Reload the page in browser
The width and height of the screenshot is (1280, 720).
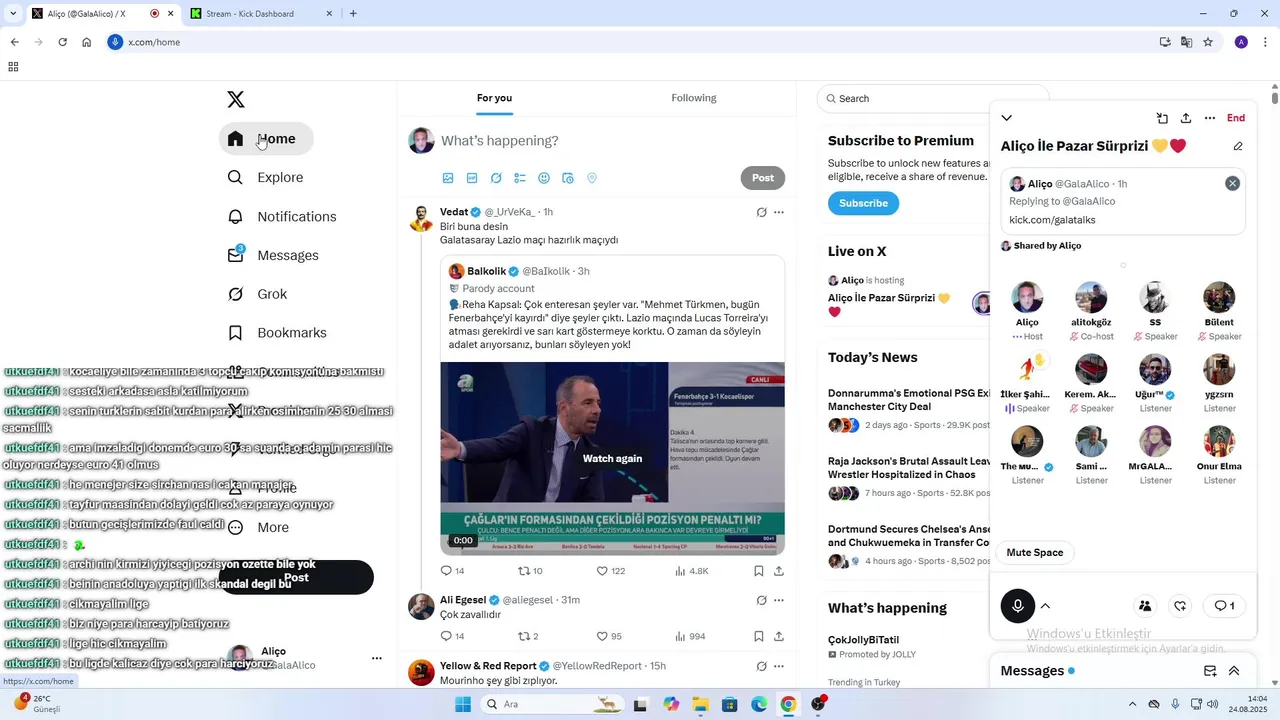(62, 42)
